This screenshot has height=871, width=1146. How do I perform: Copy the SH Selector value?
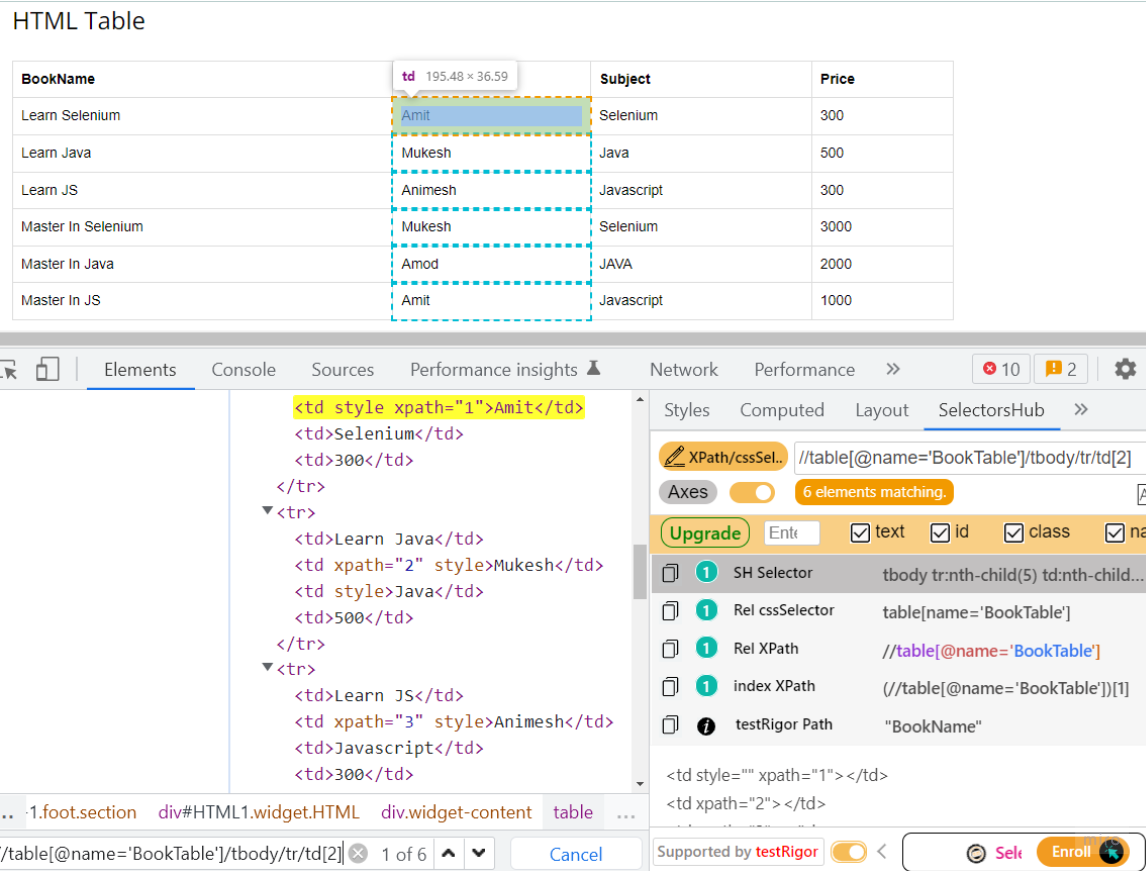pos(670,572)
